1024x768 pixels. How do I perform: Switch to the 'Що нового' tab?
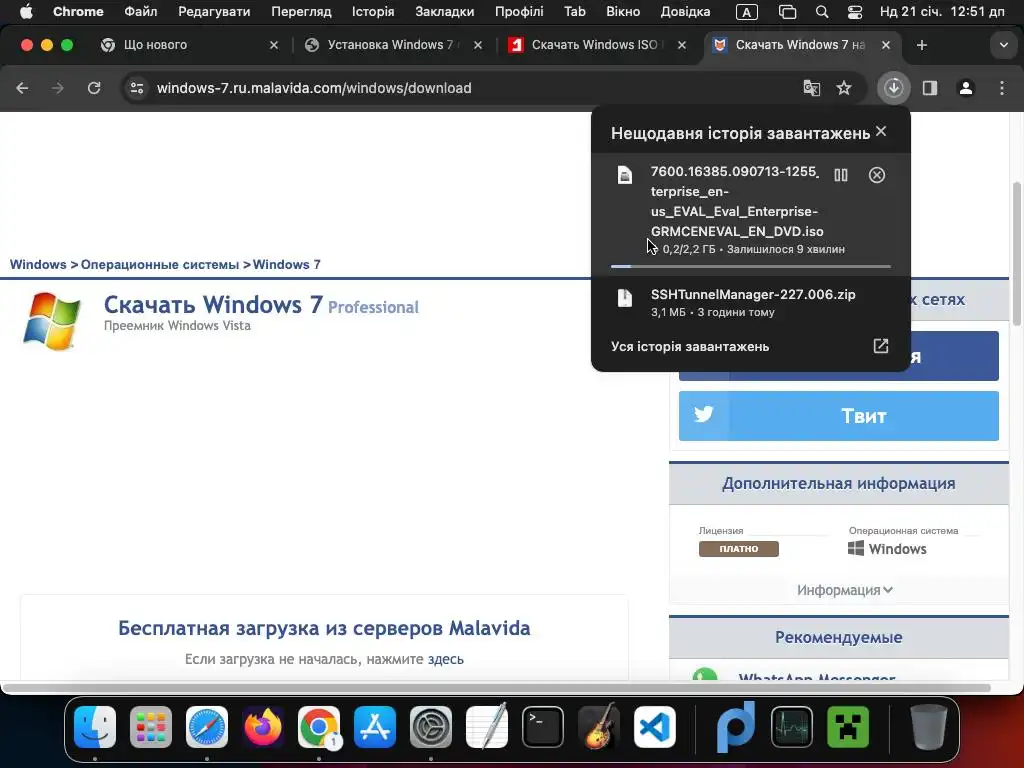coord(189,45)
